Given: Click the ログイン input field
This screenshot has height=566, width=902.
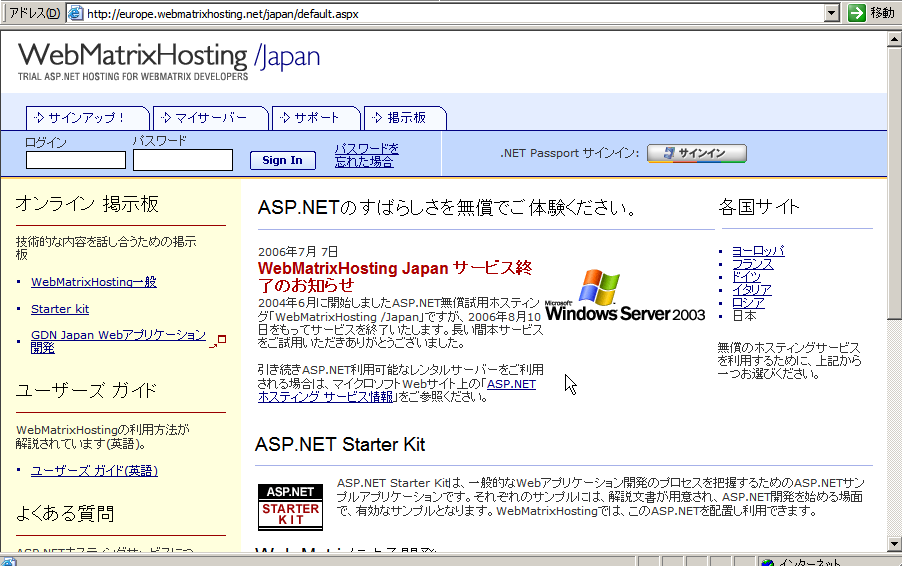Looking at the screenshot, I should click(75, 160).
